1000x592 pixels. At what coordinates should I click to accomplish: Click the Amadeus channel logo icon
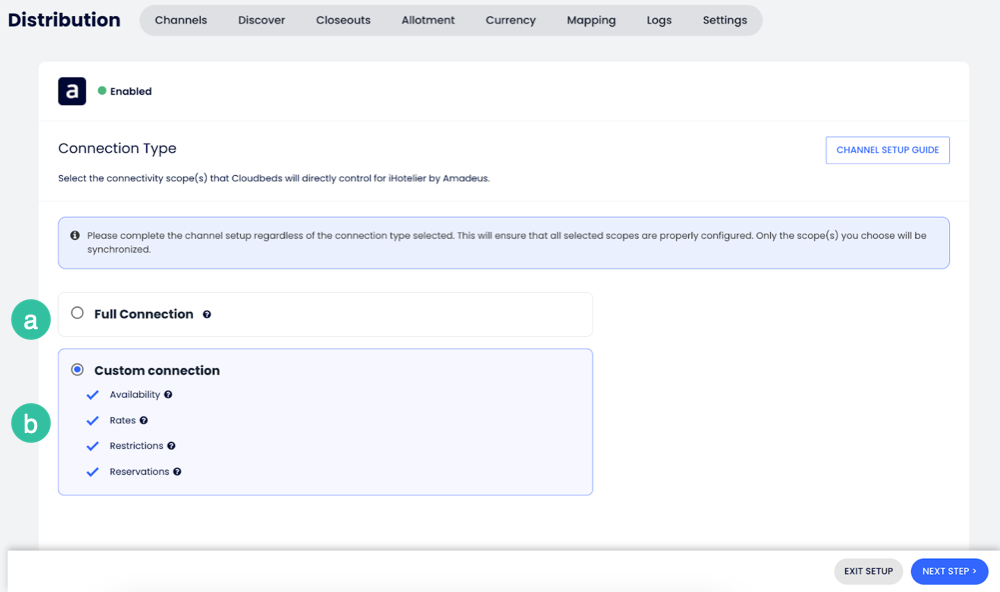(72, 91)
